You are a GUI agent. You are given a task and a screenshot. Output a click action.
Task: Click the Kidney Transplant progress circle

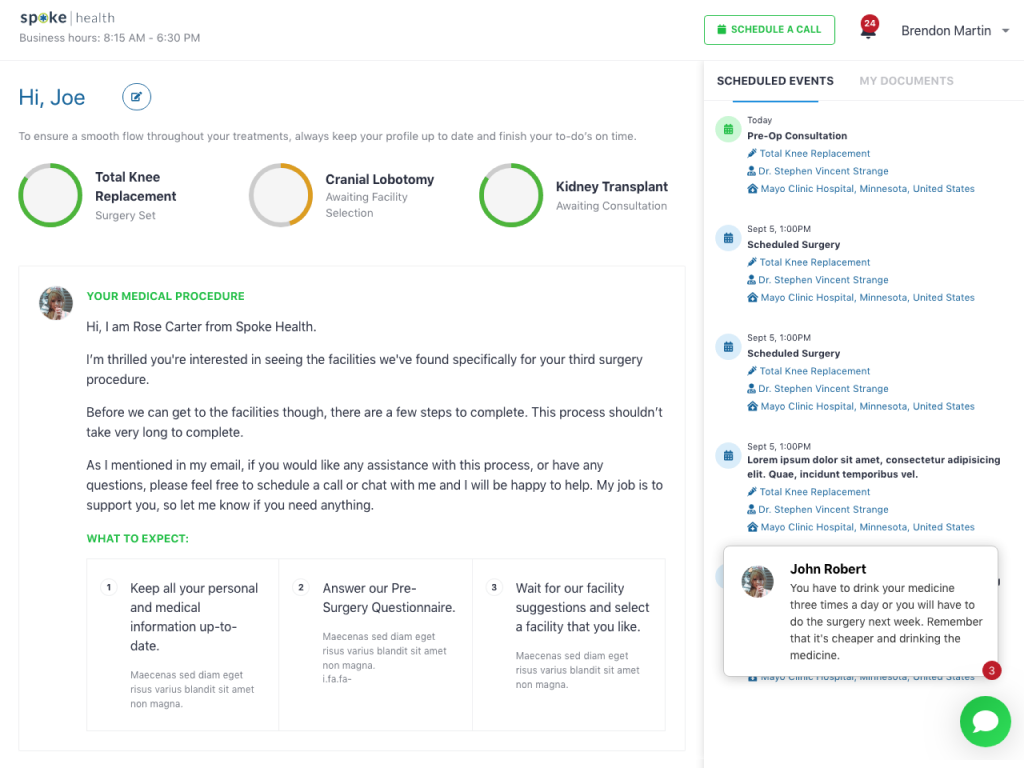511,195
